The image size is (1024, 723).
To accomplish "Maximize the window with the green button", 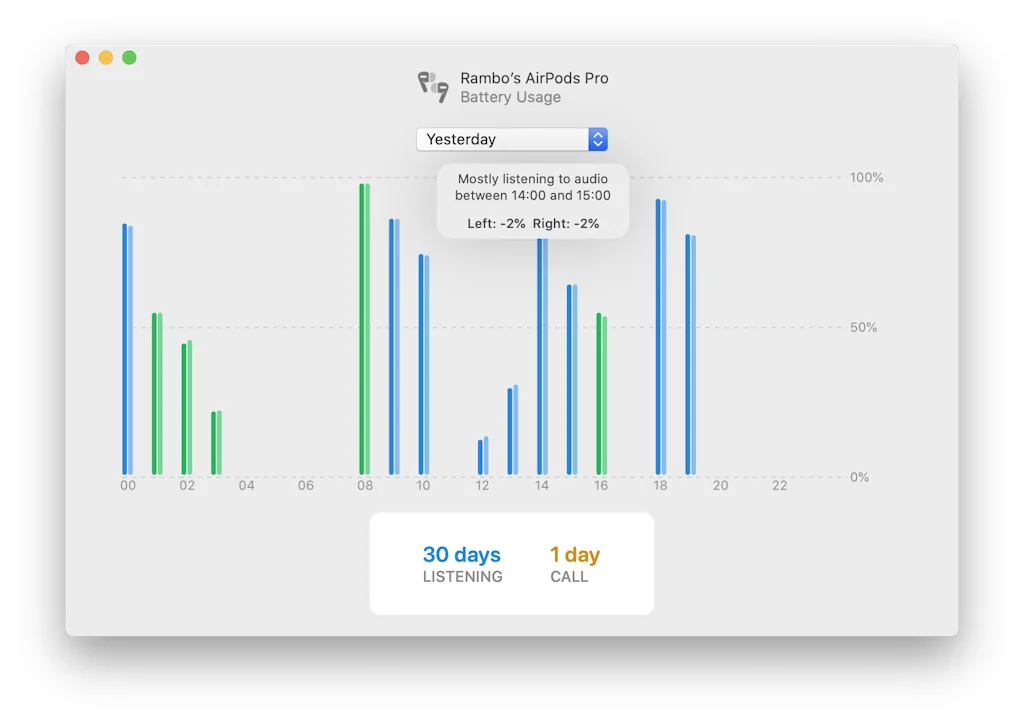I will pos(129,57).
